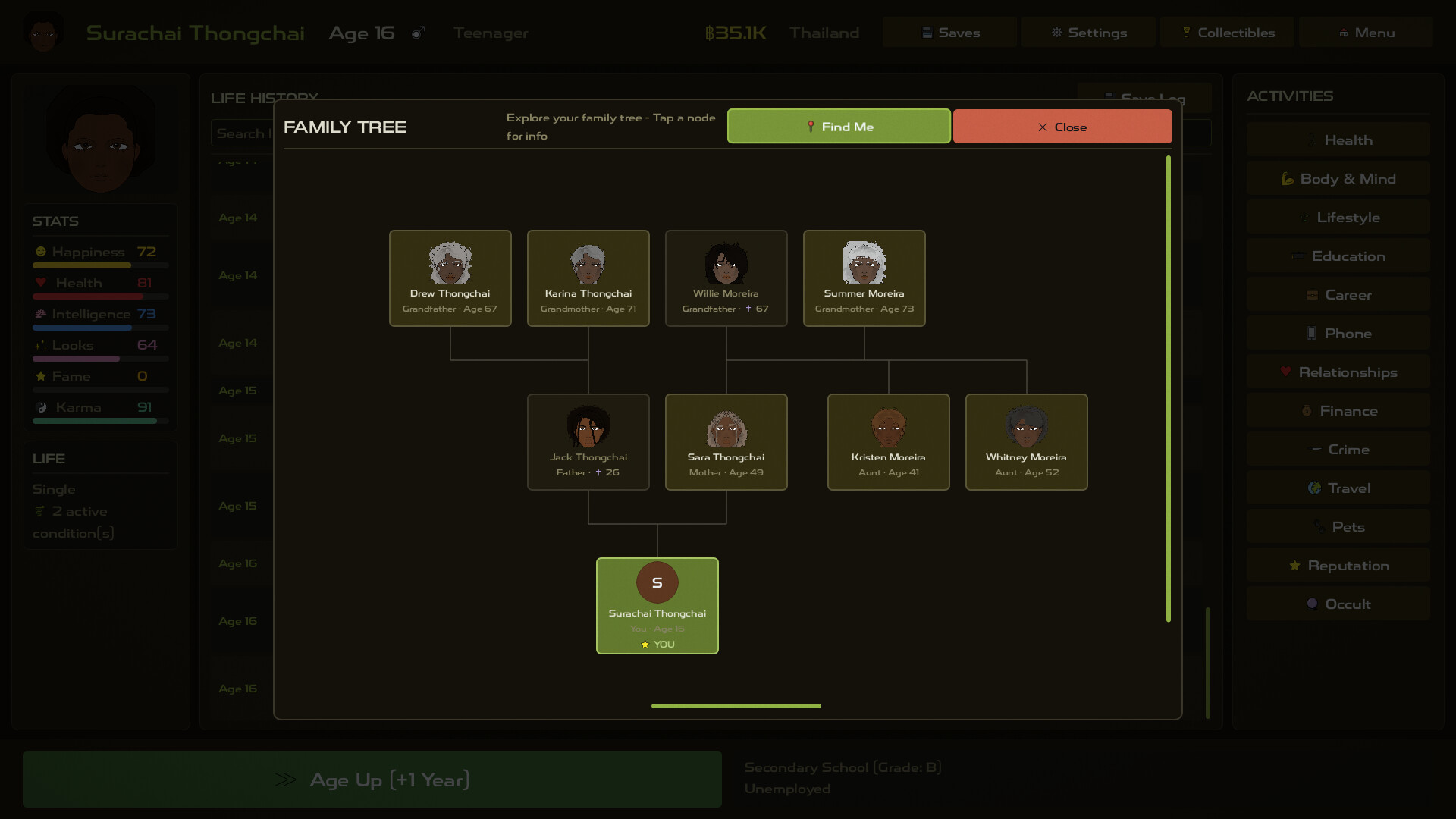
Task: Open Body & Mind activity
Action: coord(1338,179)
